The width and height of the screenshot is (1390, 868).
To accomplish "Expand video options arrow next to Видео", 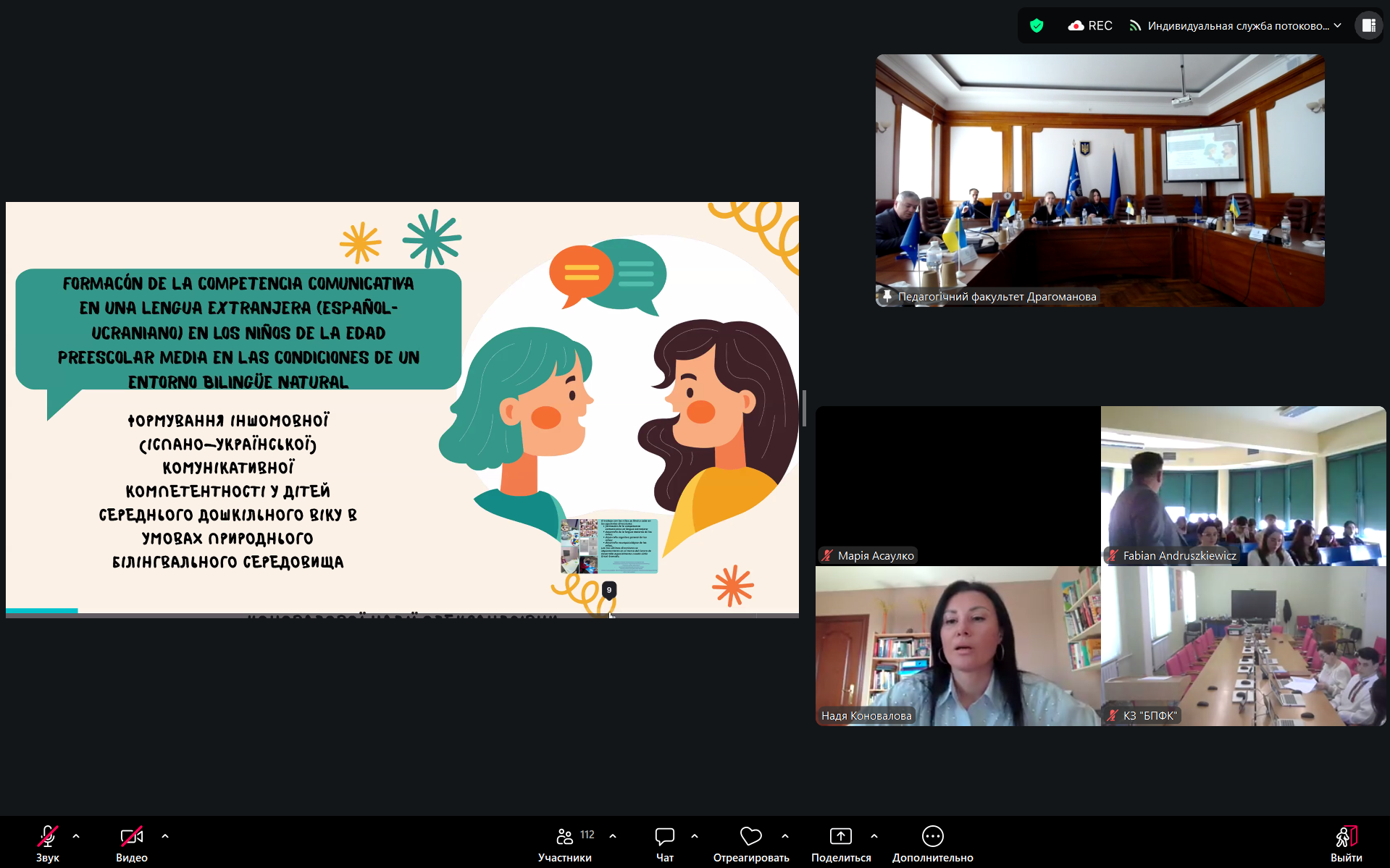I will [x=165, y=836].
